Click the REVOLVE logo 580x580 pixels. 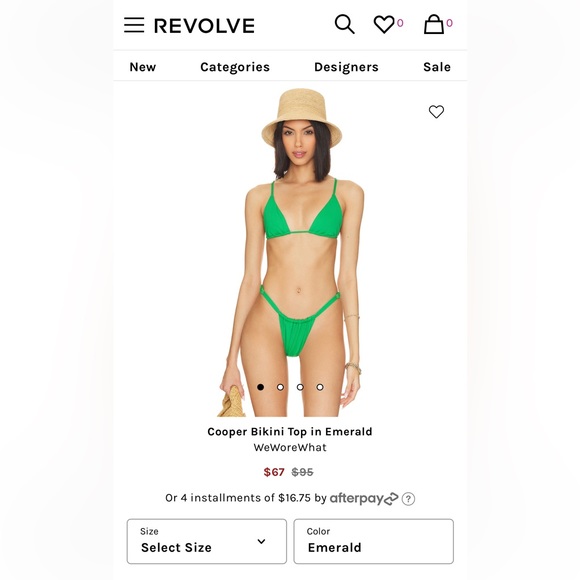[x=204, y=26]
